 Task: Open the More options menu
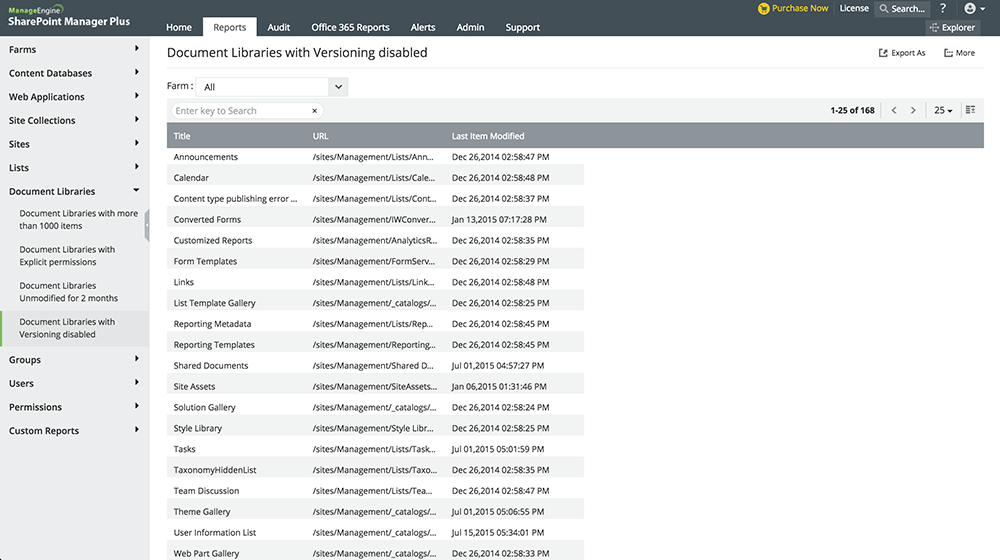[959, 53]
